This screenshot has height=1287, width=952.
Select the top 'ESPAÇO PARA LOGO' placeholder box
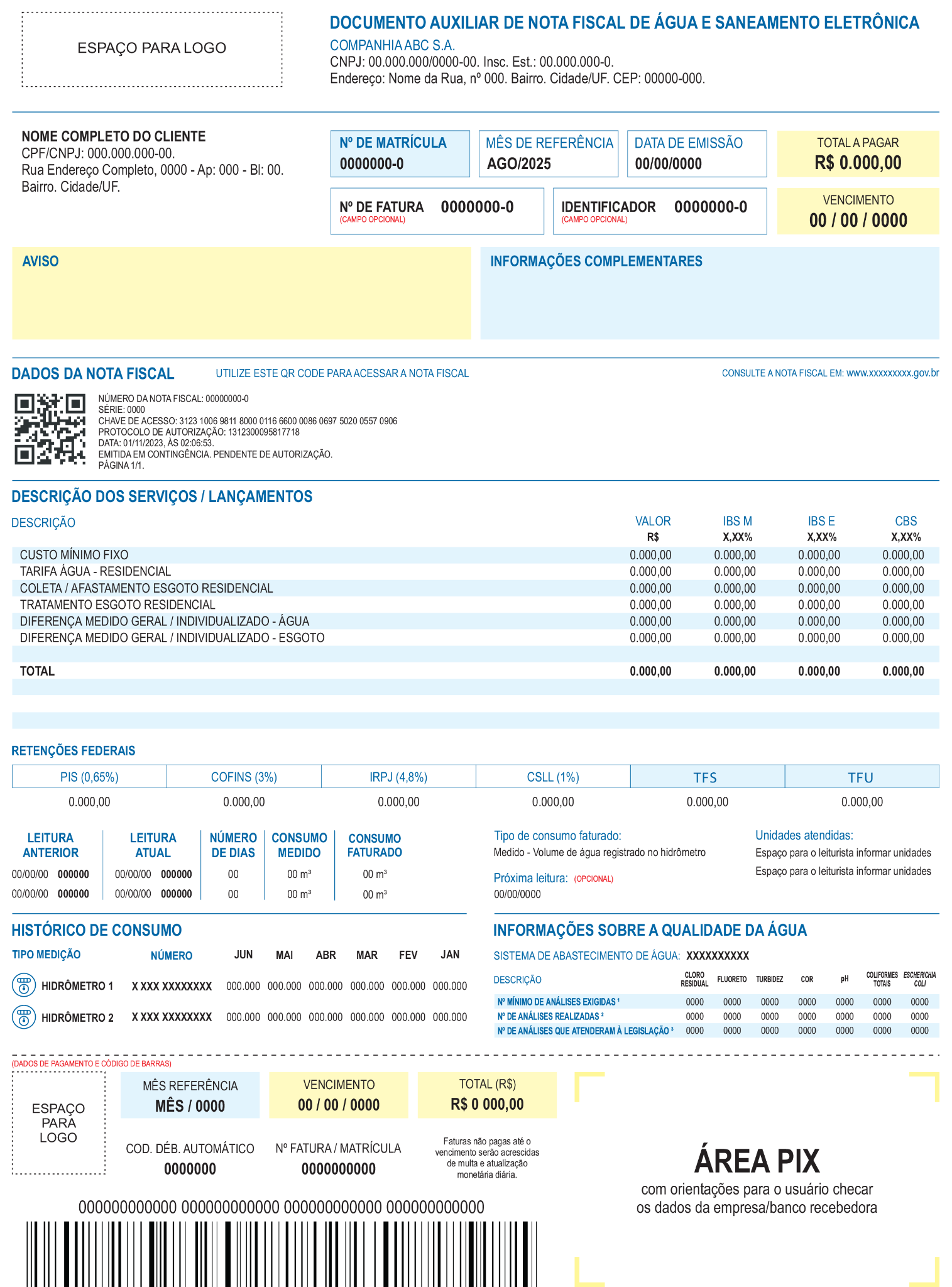click(x=152, y=48)
